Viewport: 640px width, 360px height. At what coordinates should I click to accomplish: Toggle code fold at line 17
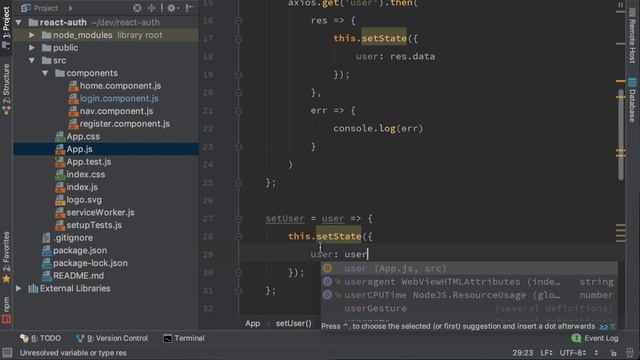[239, 38]
